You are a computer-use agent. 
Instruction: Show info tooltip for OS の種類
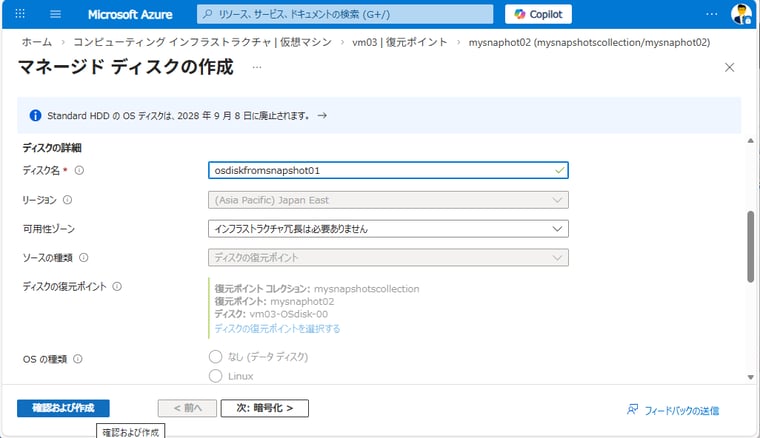[x=78, y=359]
